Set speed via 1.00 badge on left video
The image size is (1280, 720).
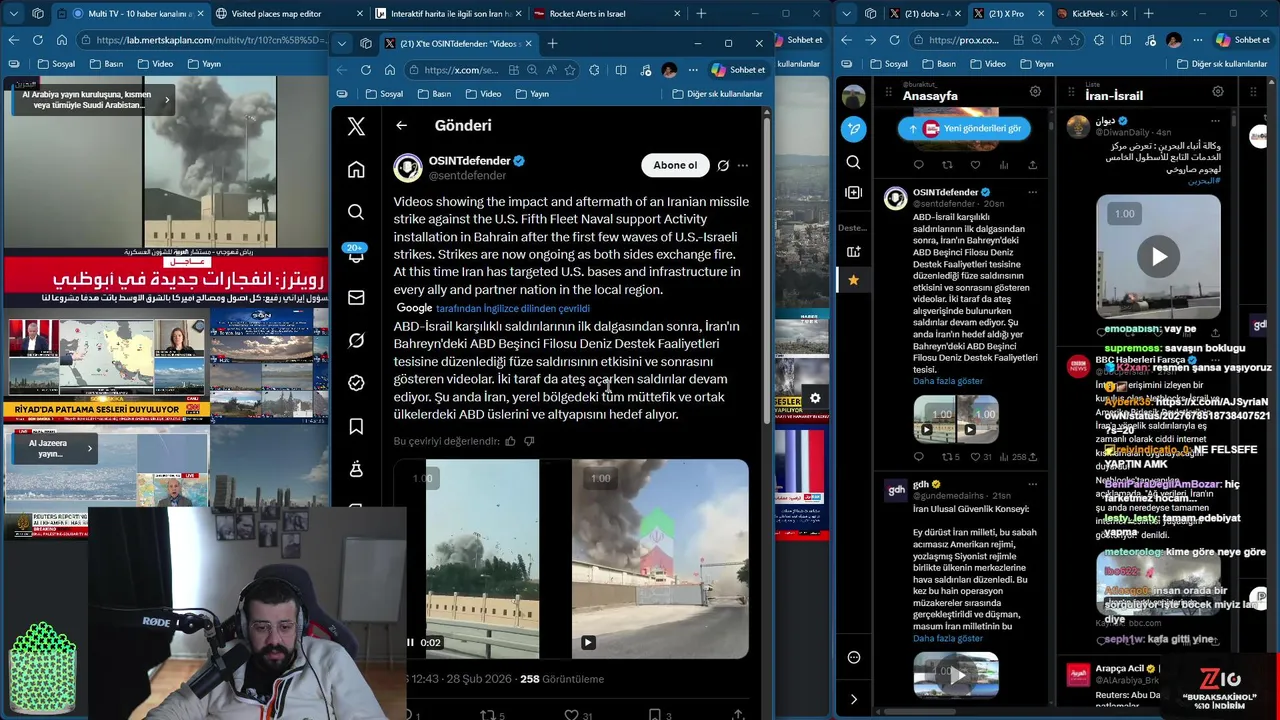pos(423,479)
